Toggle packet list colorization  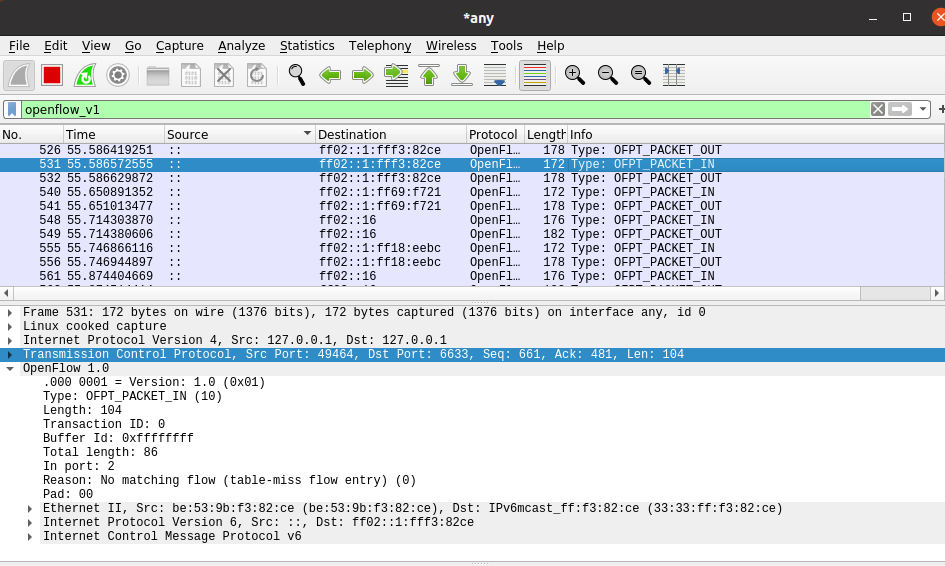tap(535, 75)
